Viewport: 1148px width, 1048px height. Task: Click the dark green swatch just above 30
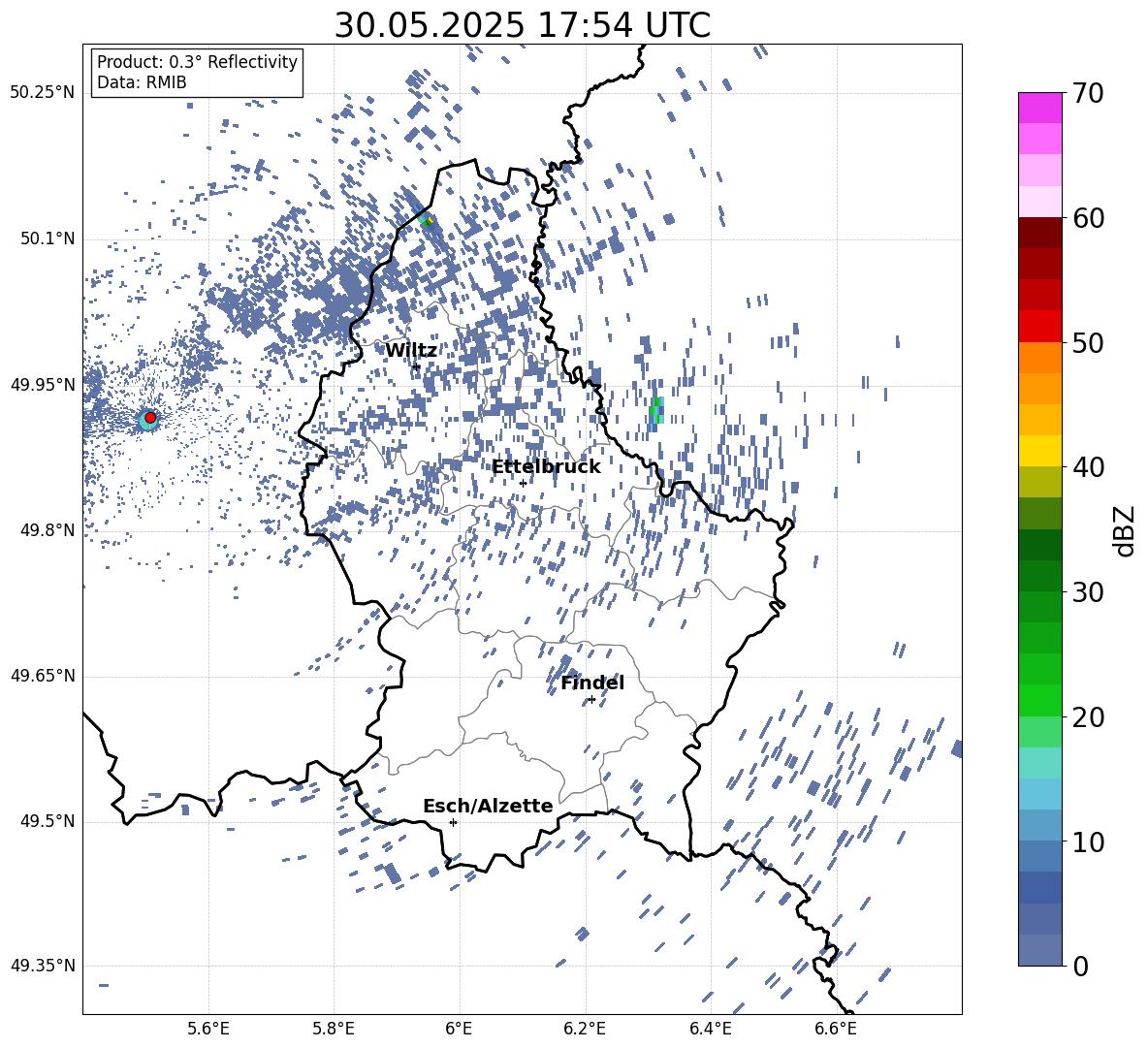1039,576
